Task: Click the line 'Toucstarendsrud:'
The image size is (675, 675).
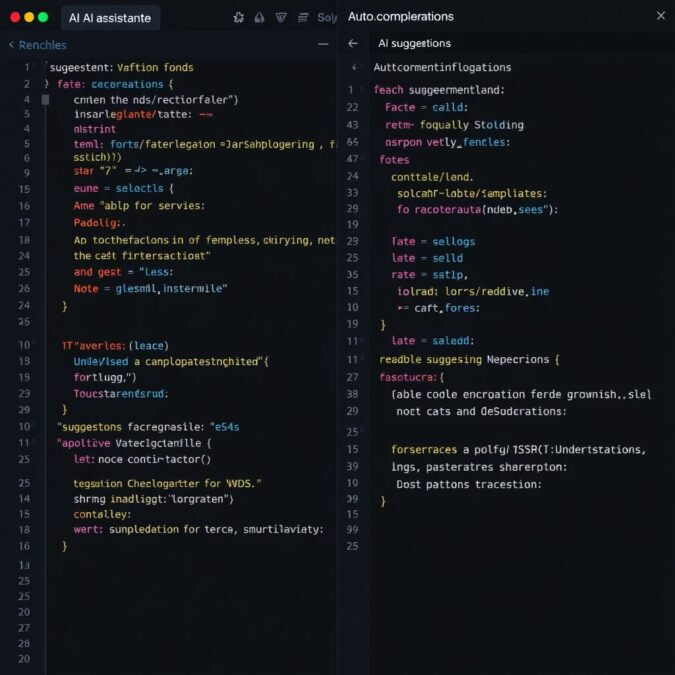Action: (x=121, y=394)
